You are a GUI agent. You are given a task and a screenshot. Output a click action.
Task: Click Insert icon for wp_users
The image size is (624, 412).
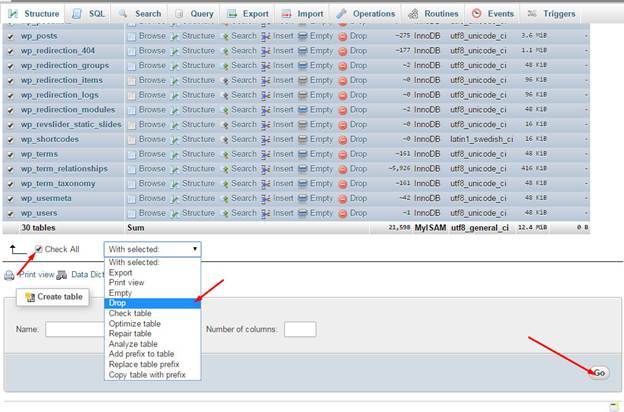[x=266, y=213]
